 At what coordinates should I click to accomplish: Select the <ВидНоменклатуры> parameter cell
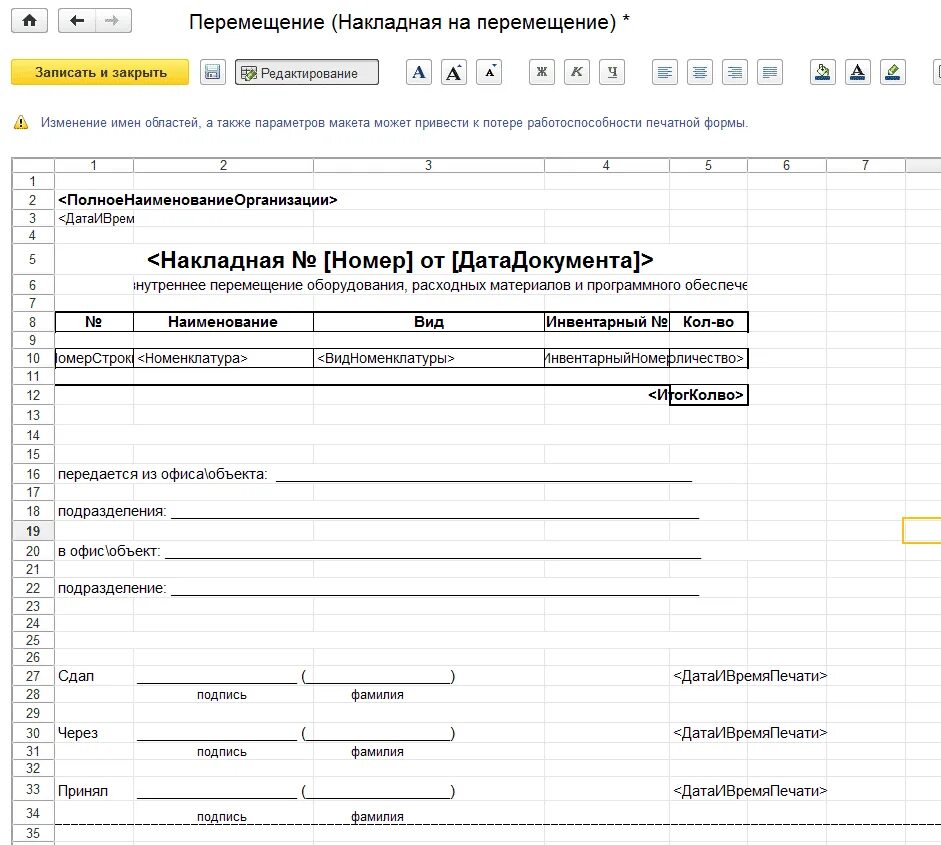point(428,358)
